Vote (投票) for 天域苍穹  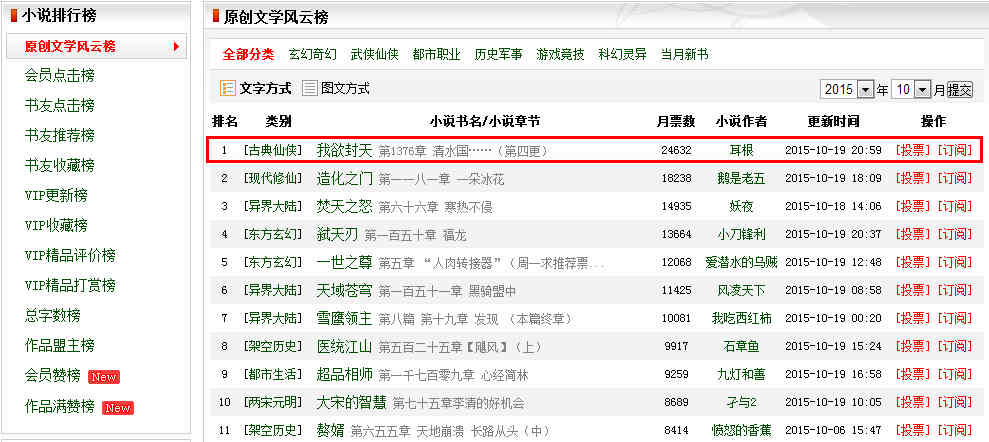click(913, 291)
